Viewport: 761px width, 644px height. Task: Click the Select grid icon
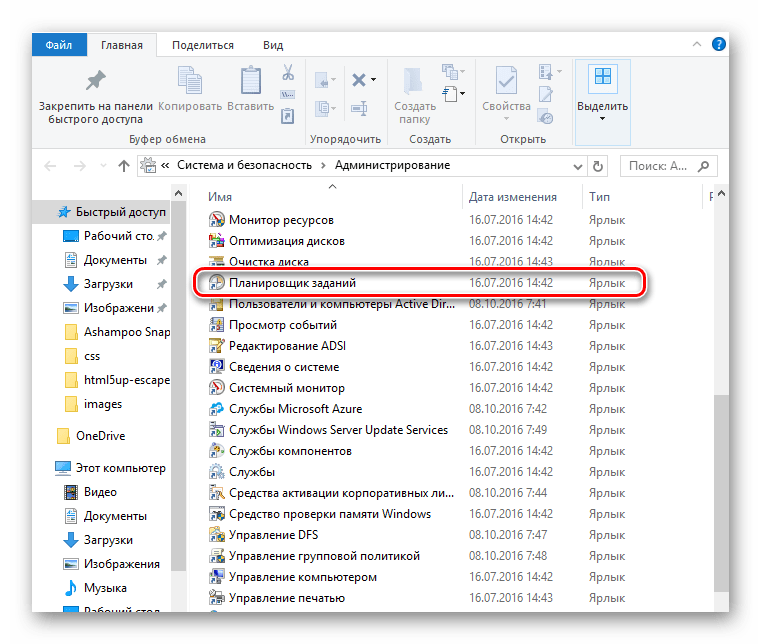(603, 78)
